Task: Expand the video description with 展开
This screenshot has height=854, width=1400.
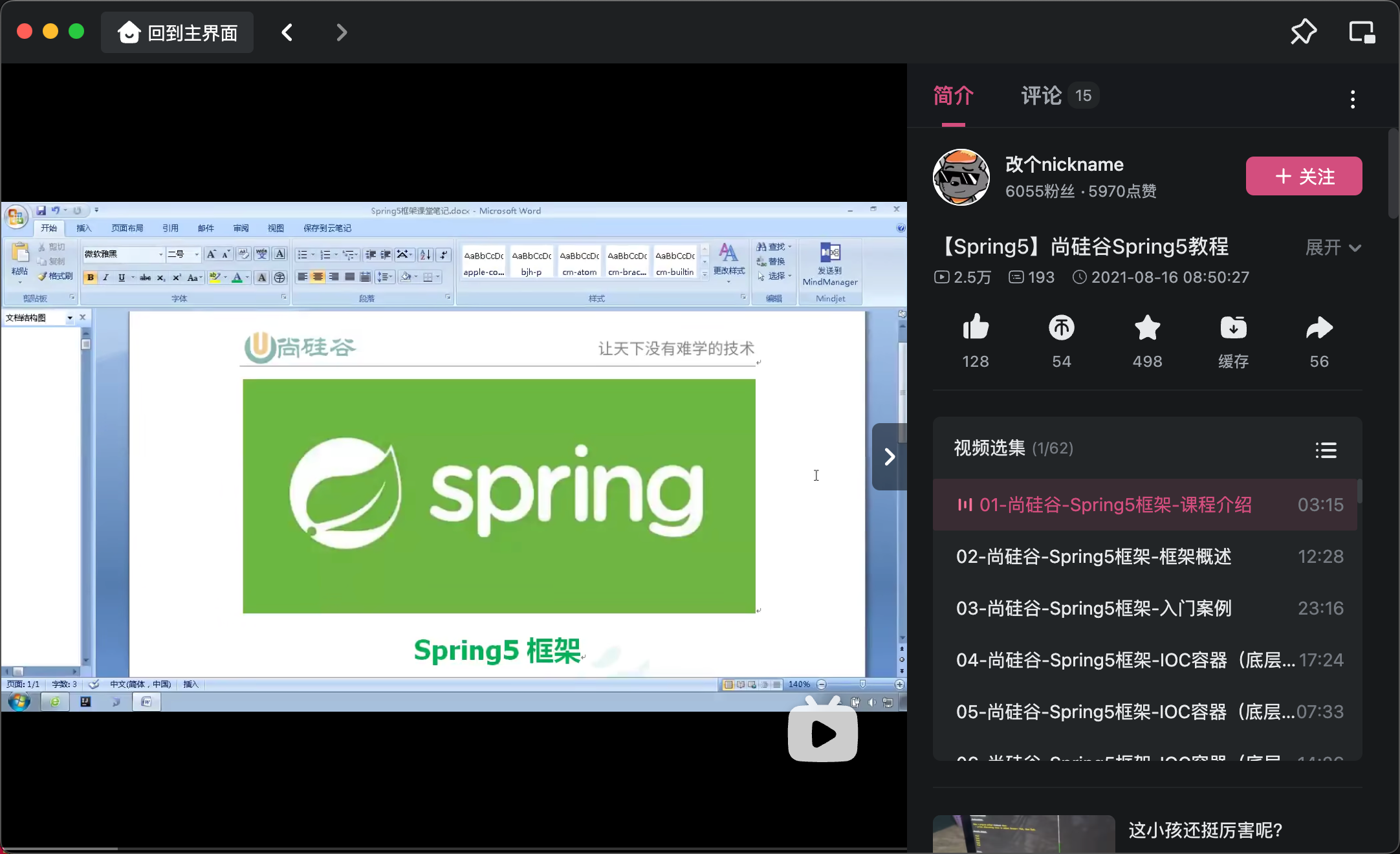Action: (x=1333, y=247)
